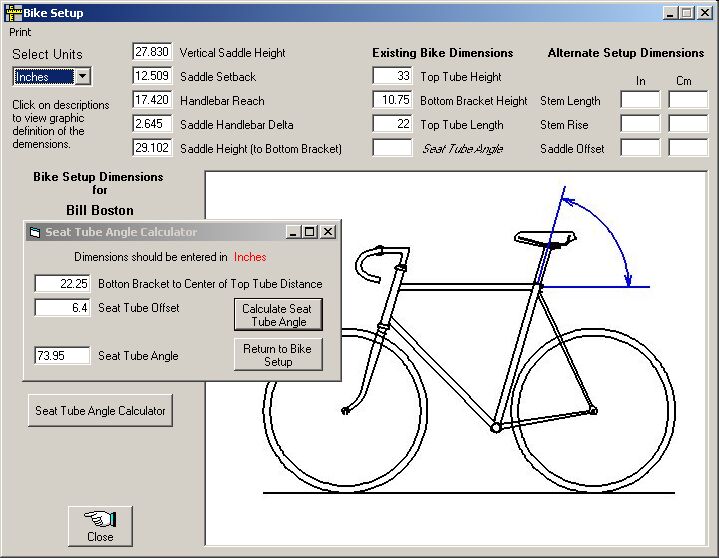Open the Print menu
The width and height of the screenshot is (719, 558).
pos(20,32)
